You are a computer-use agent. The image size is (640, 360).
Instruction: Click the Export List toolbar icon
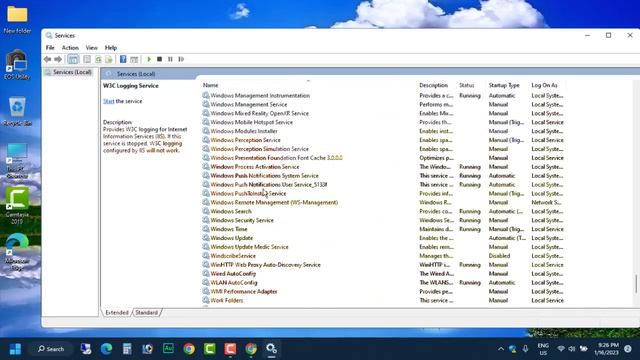[109, 59]
